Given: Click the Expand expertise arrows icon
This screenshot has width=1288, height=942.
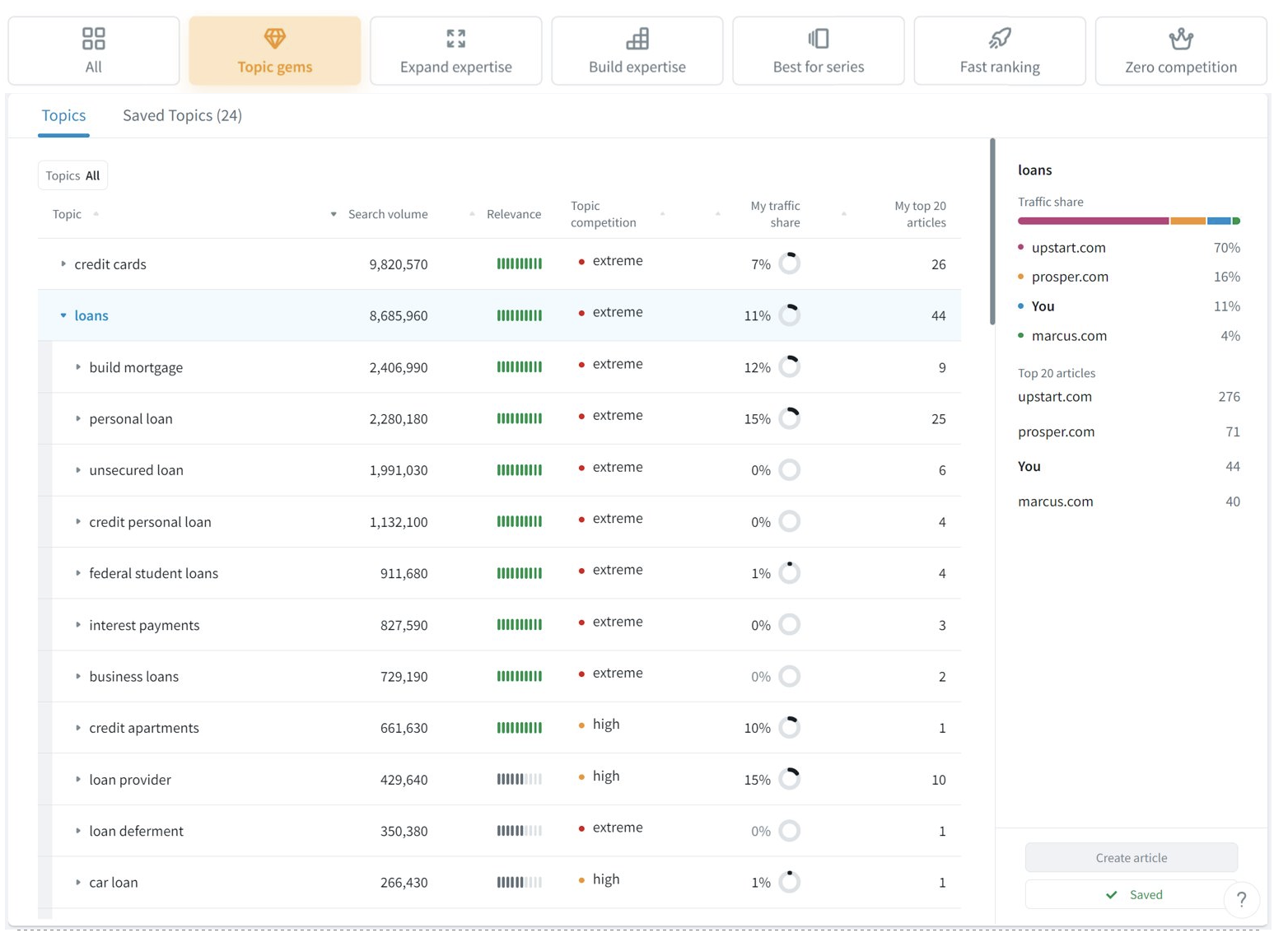Looking at the screenshot, I should click(455, 39).
